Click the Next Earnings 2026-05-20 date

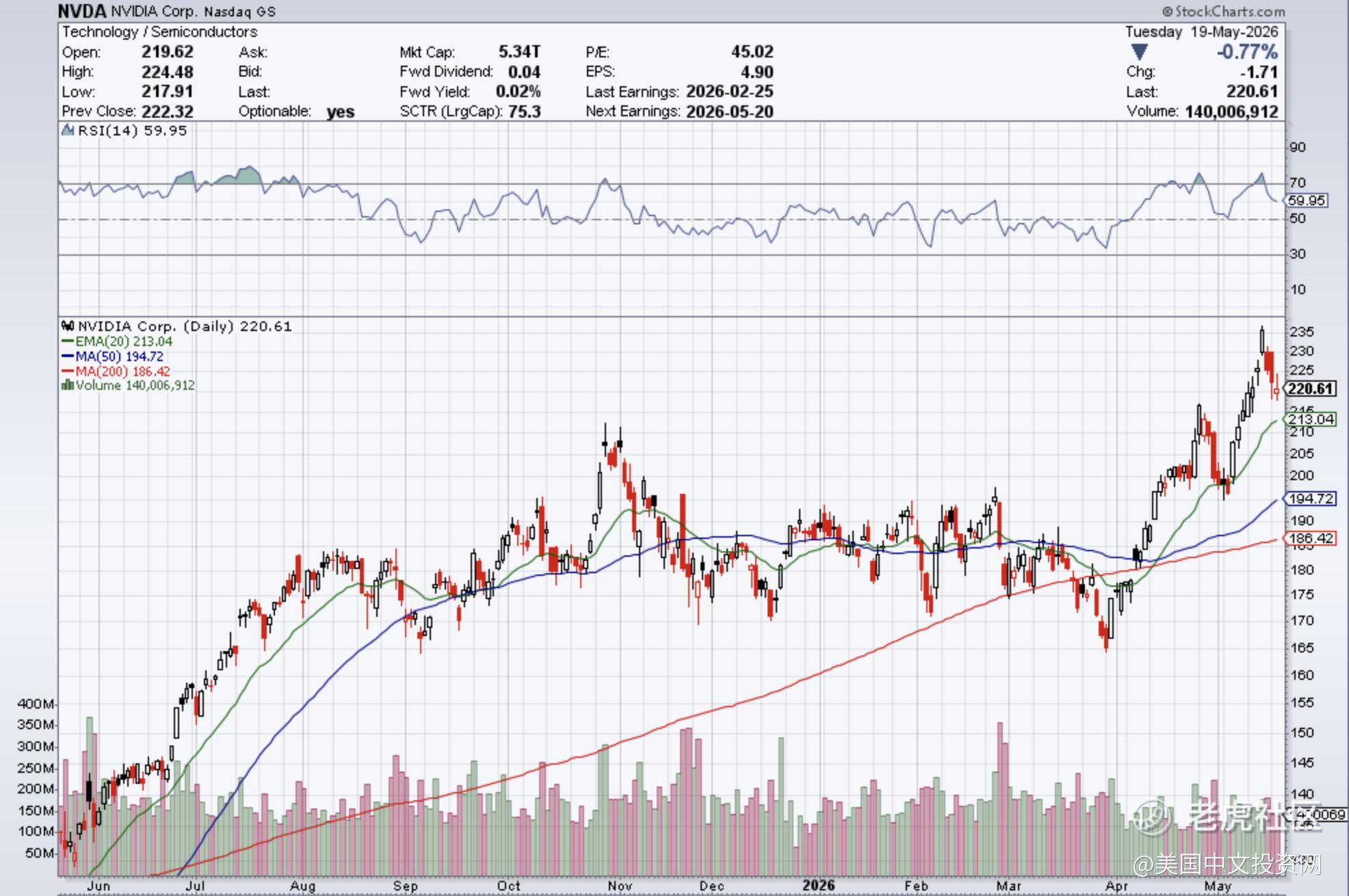coord(729,111)
